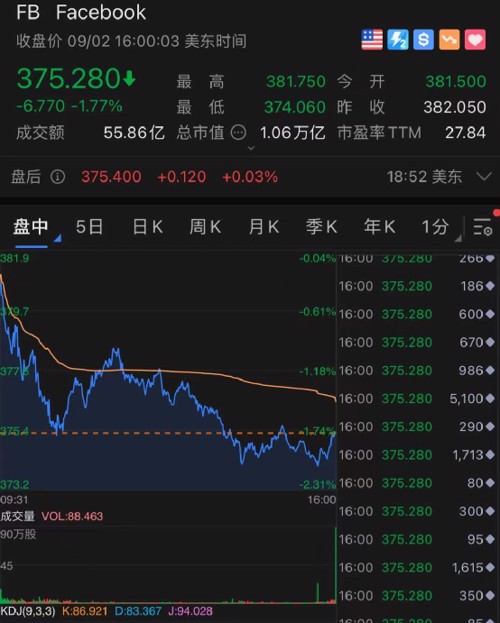
Task: Switch to the 周K chart tab
Action: click(205, 227)
